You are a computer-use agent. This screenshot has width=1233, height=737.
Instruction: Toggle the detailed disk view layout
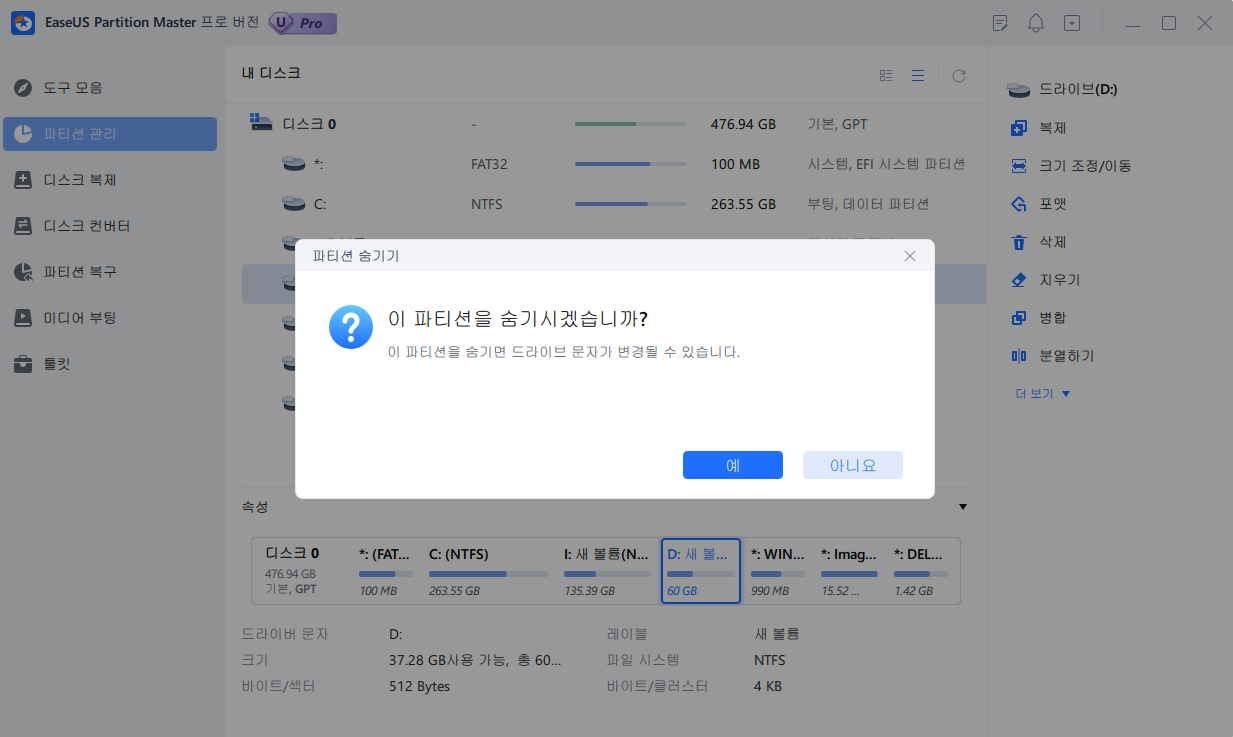(886, 75)
